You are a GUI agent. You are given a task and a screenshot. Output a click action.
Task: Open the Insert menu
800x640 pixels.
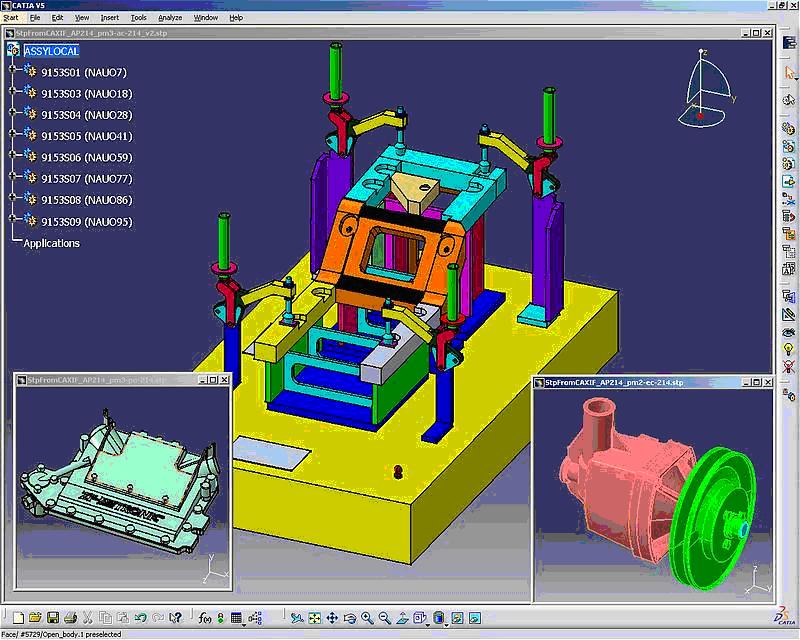pyautogui.click(x=109, y=17)
